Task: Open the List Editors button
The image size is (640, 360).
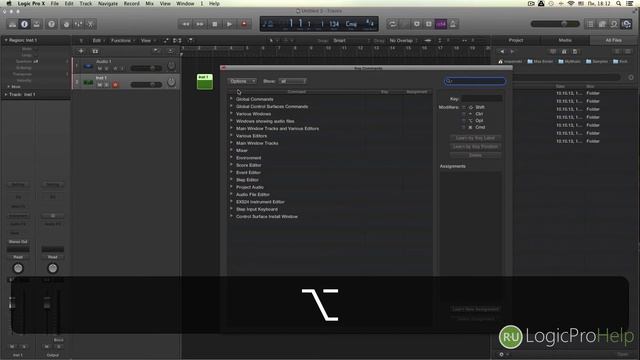Action: 590,24
